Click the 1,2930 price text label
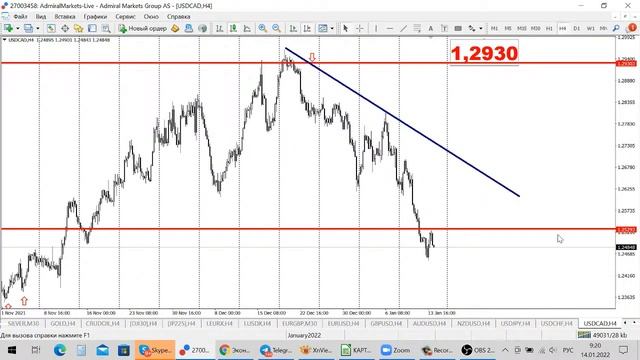The width and height of the screenshot is (640, 360). [x=484, y=53]
